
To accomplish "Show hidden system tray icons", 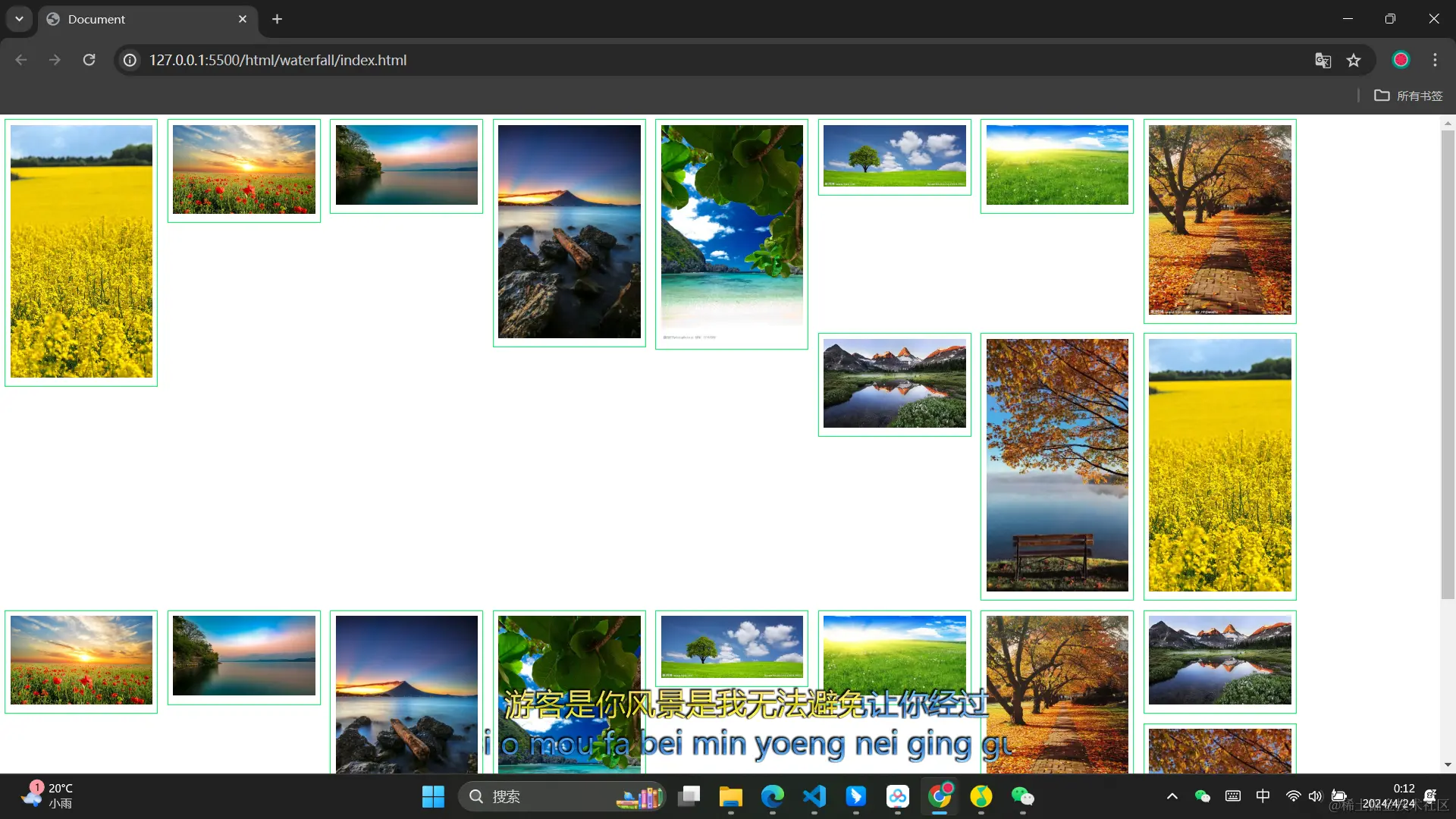I will coord(1172,795).
